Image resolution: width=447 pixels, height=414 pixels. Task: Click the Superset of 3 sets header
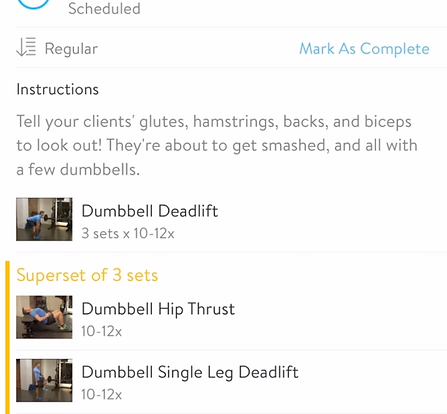[87, 275]
